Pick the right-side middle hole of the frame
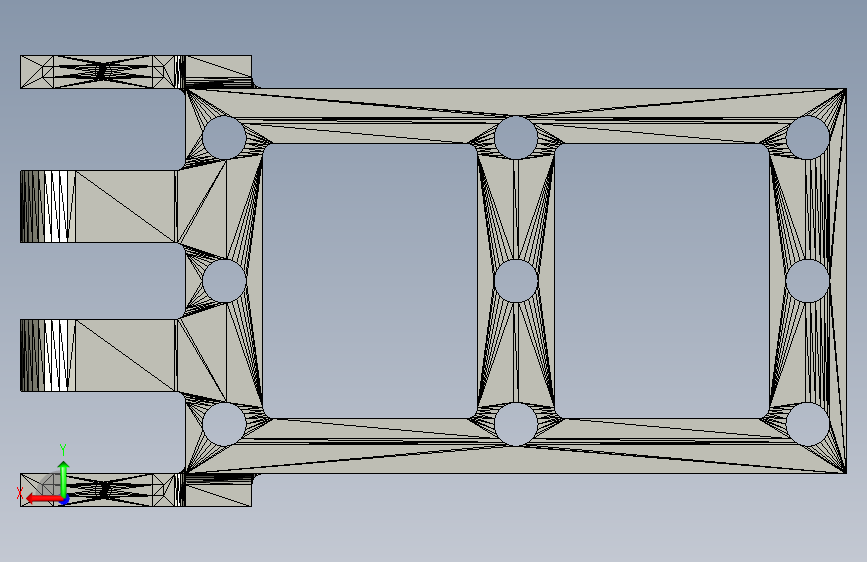Viewport: 867px width, 562px height. pos(808,281)
